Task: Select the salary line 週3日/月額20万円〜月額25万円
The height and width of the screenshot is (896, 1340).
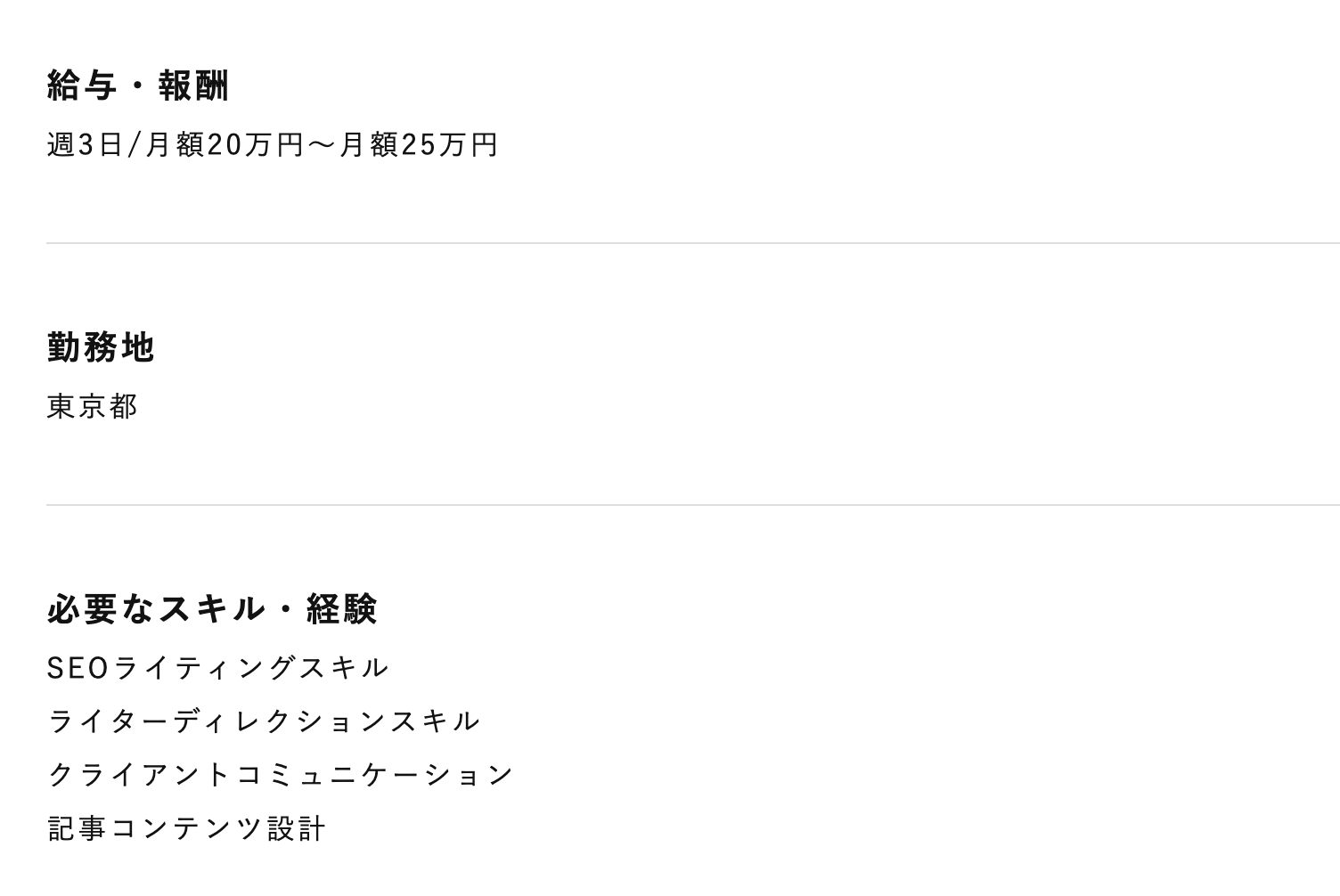Action: point(273,144)
